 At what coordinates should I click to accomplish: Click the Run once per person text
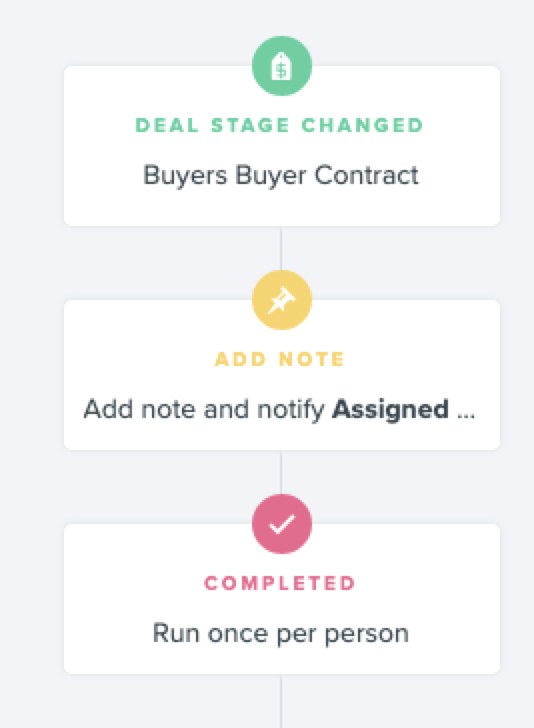[x=280, y=634]
